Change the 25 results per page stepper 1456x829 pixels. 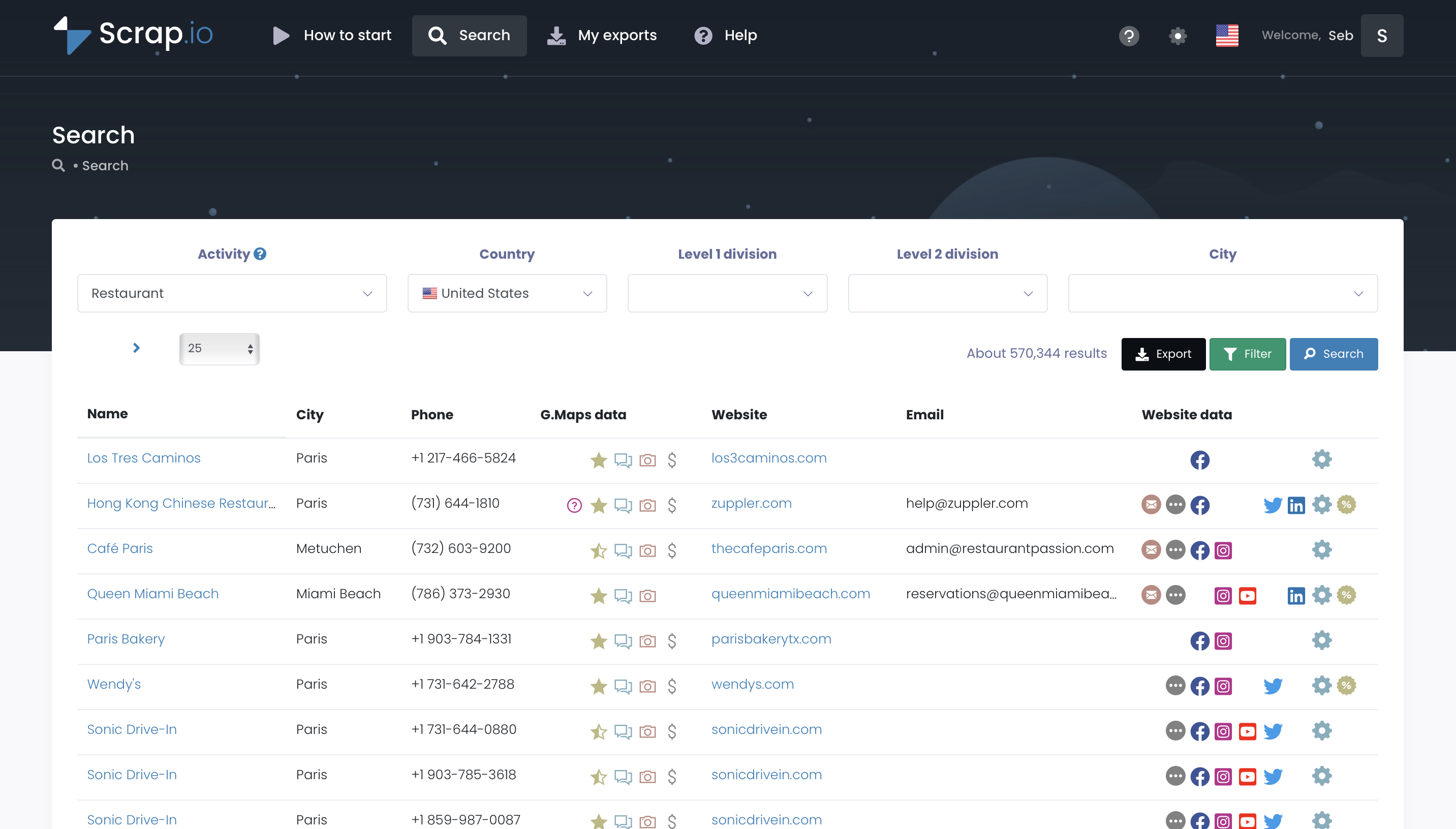tap(219, 349)
